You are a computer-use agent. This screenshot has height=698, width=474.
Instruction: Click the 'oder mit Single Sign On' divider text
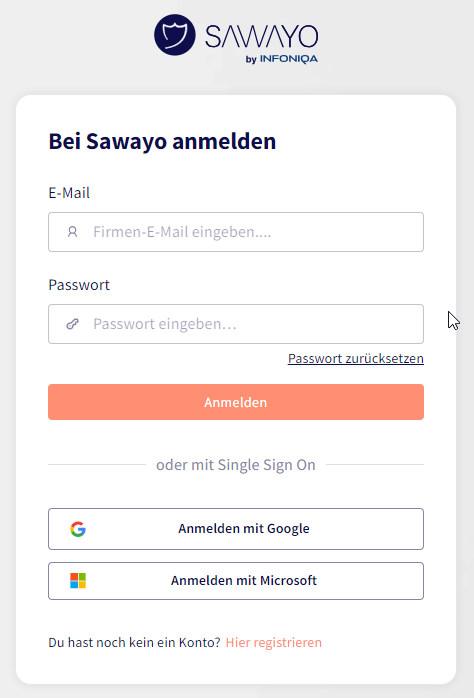coord(236,465)
